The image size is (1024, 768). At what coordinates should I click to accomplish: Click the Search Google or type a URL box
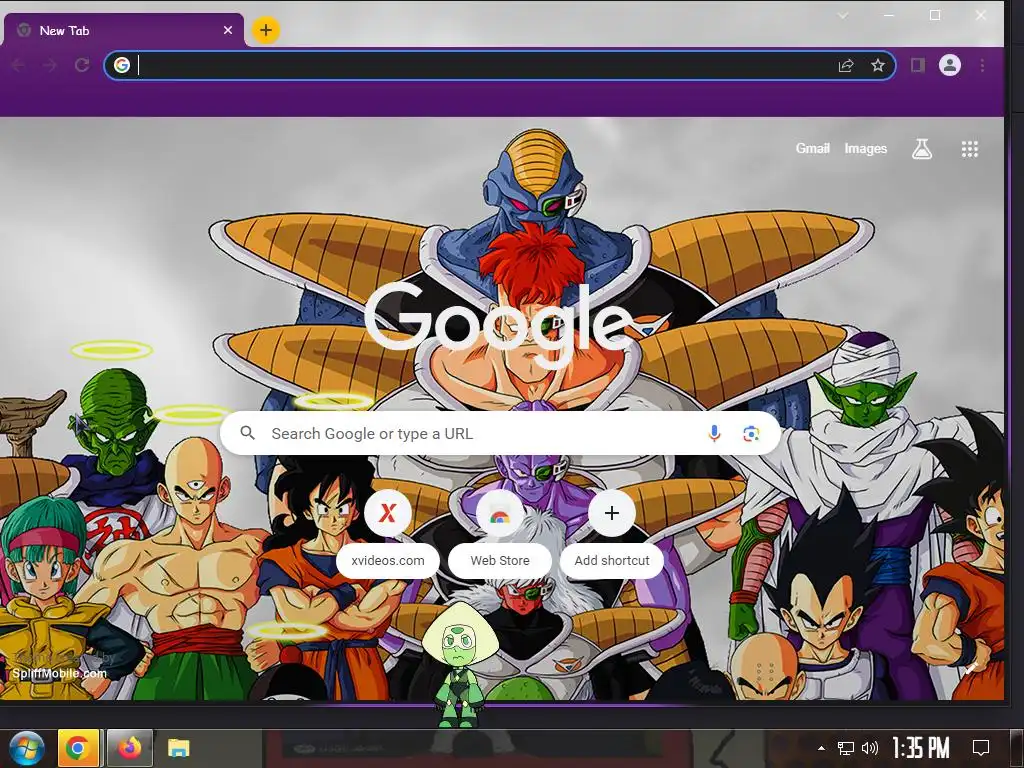click(500, 433)
